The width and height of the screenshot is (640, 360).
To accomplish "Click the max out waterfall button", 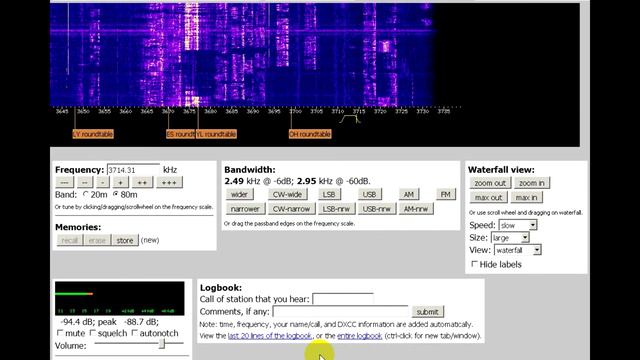I will (489, 198).
